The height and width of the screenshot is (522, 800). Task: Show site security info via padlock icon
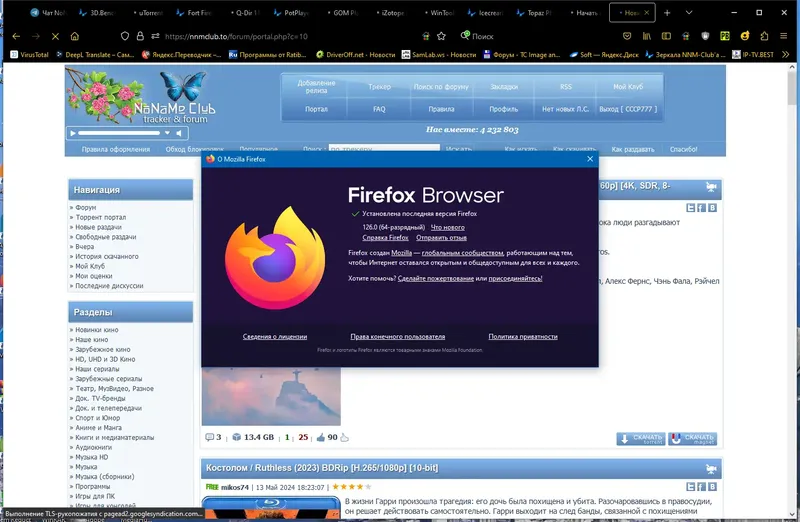point(140,36)
